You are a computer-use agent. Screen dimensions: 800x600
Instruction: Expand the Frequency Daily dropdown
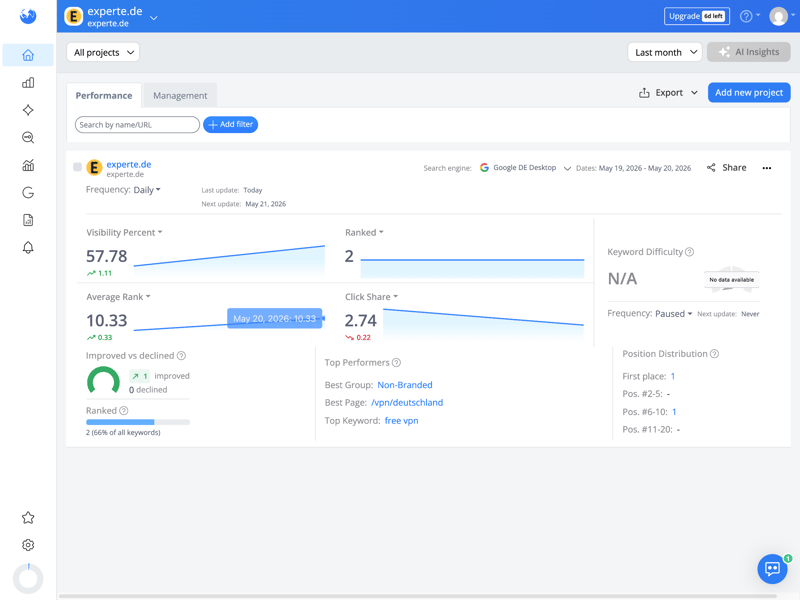click(147, 190)
